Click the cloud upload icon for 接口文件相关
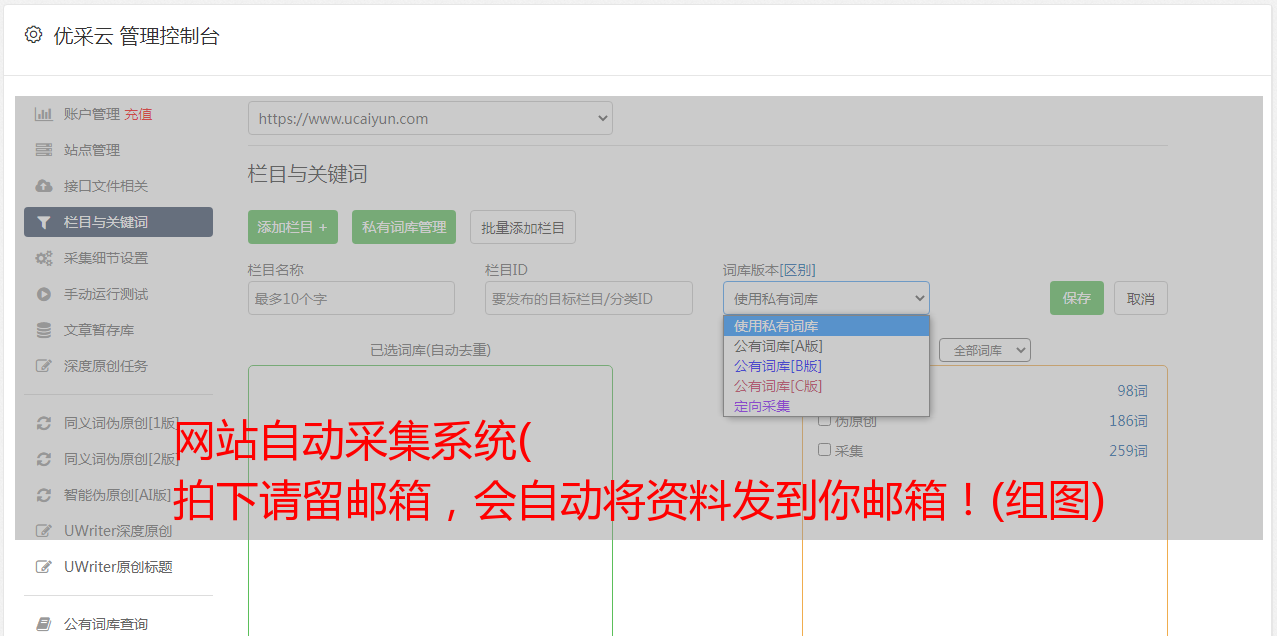 (x=44, y=186)
